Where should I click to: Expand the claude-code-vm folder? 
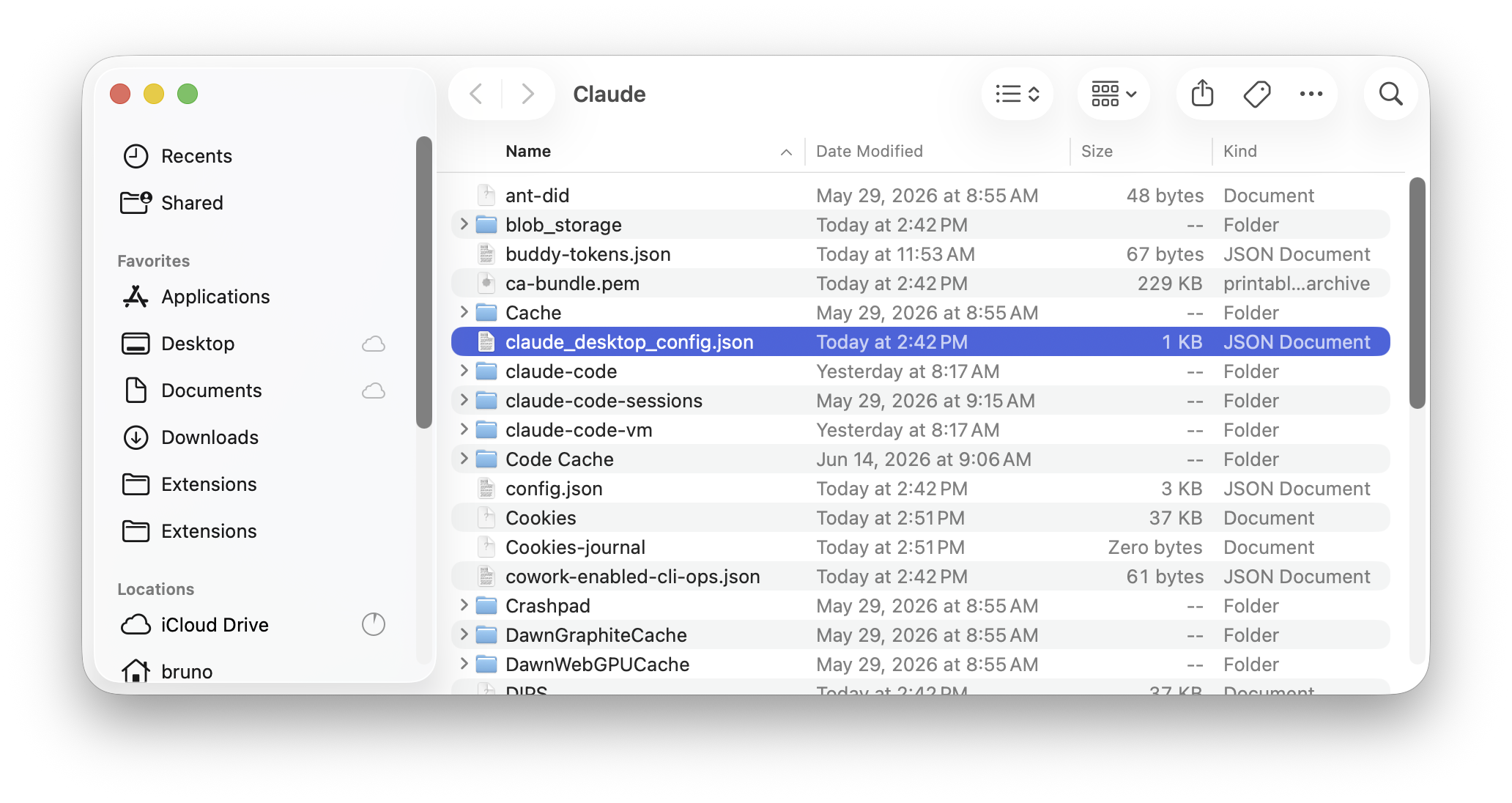[464, 429]
